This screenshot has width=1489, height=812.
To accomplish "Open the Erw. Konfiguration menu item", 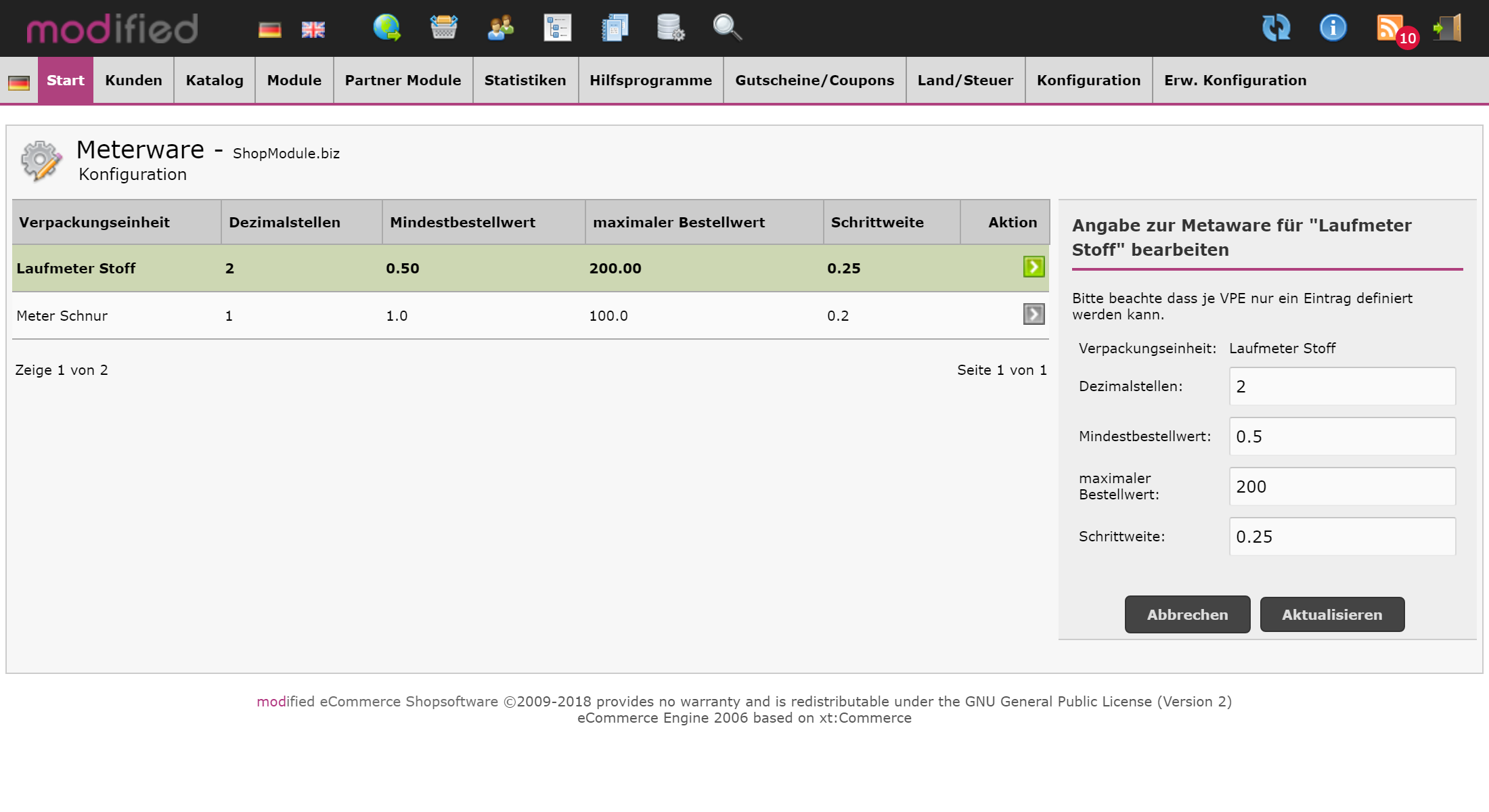I will [1235, 80].
